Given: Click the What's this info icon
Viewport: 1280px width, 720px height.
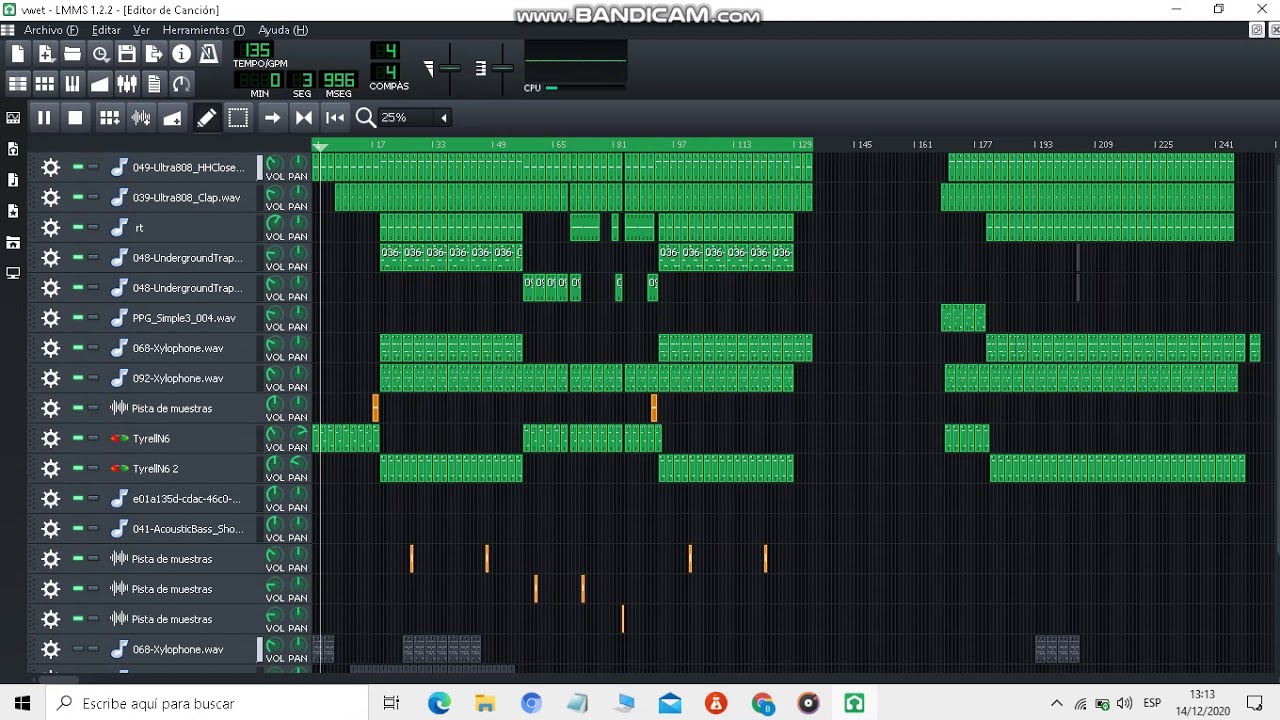Looking at the screenshot, I should coord(181,54).
